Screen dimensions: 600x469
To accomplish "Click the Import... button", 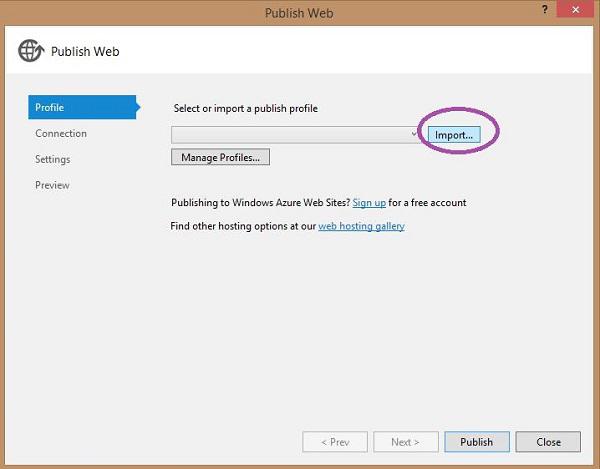I will point(454,135).
